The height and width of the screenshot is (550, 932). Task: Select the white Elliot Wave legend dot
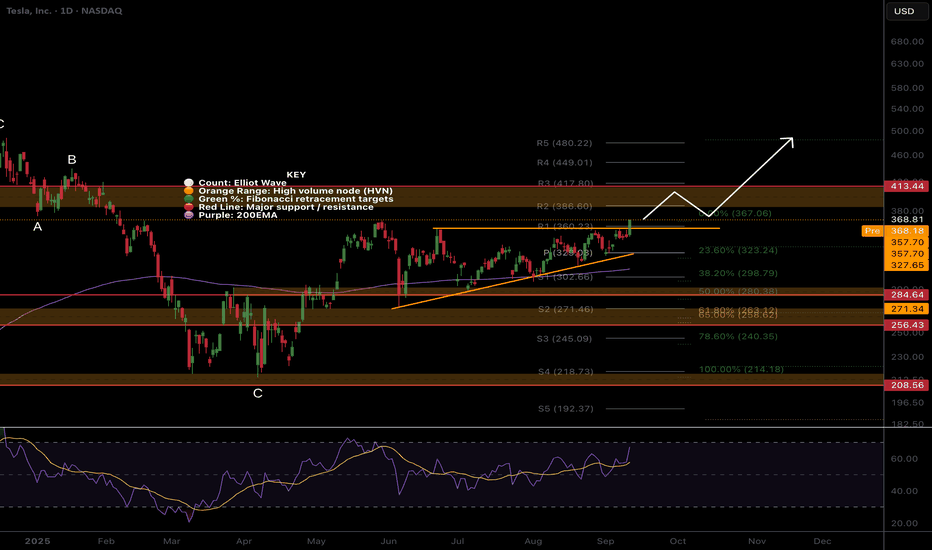pos(189,183)
